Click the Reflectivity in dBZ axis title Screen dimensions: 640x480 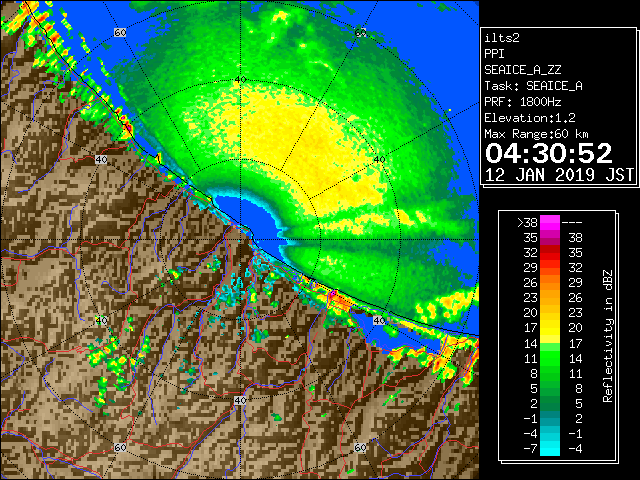tap(607, 336)
